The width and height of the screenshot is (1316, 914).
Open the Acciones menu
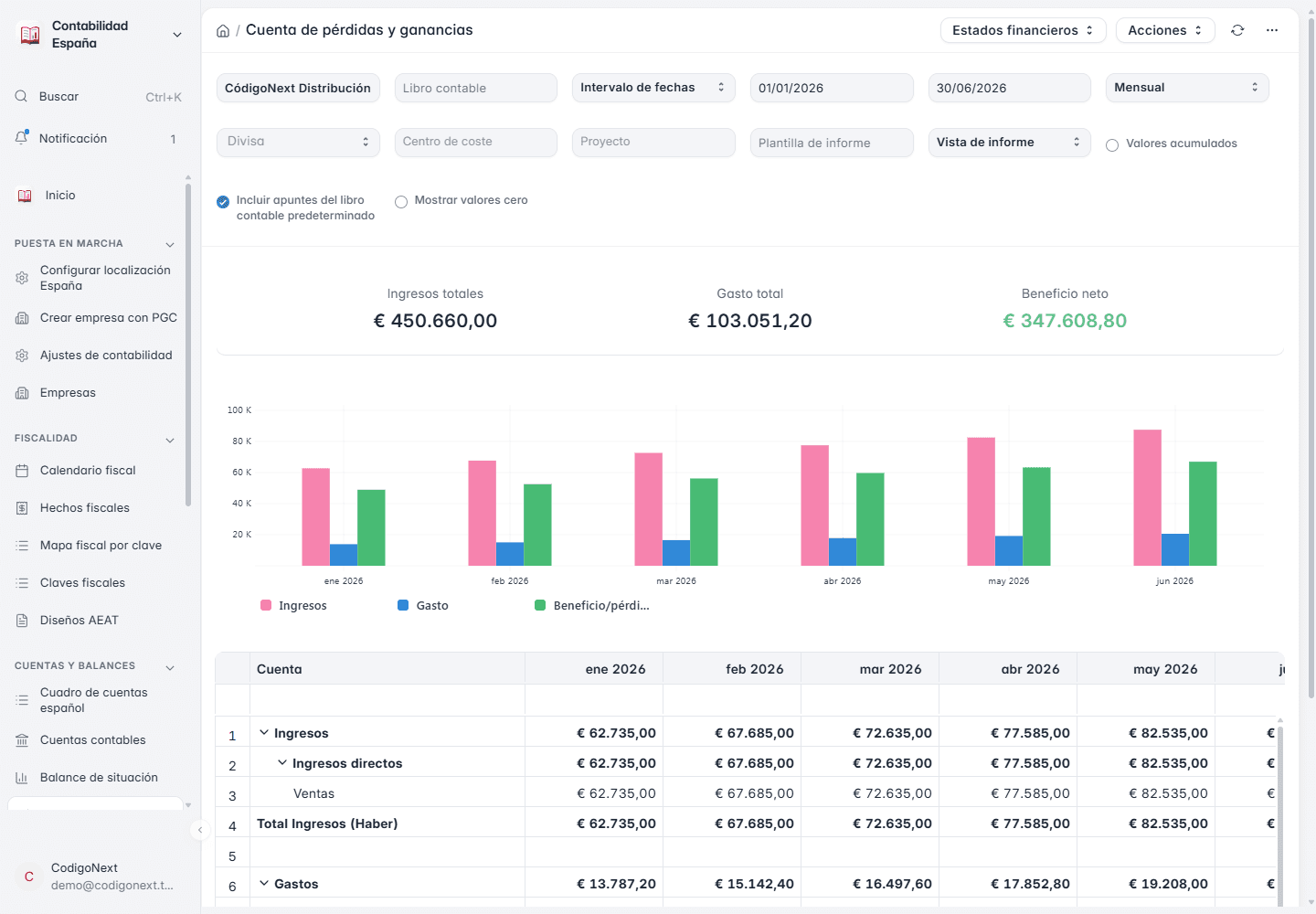click(1165, 30)
